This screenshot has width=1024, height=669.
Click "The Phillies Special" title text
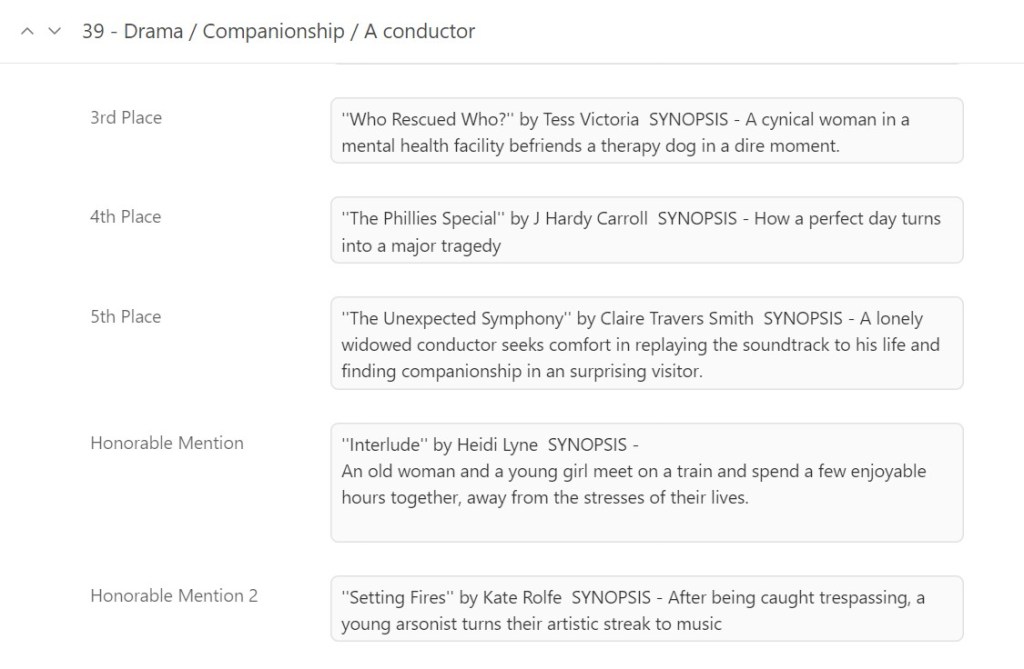click(420, 219)
